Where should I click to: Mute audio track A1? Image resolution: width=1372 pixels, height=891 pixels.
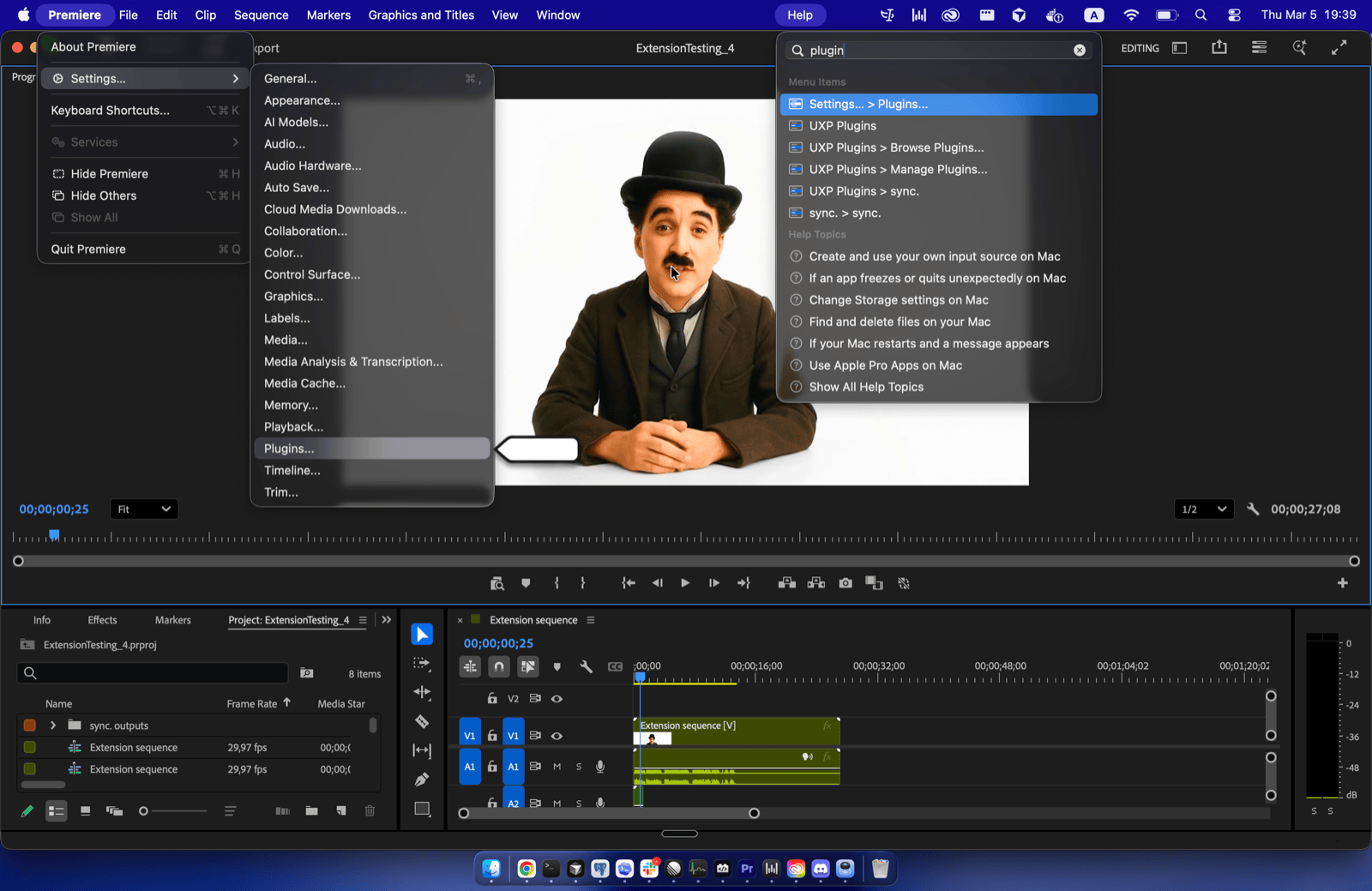[557, 767]
